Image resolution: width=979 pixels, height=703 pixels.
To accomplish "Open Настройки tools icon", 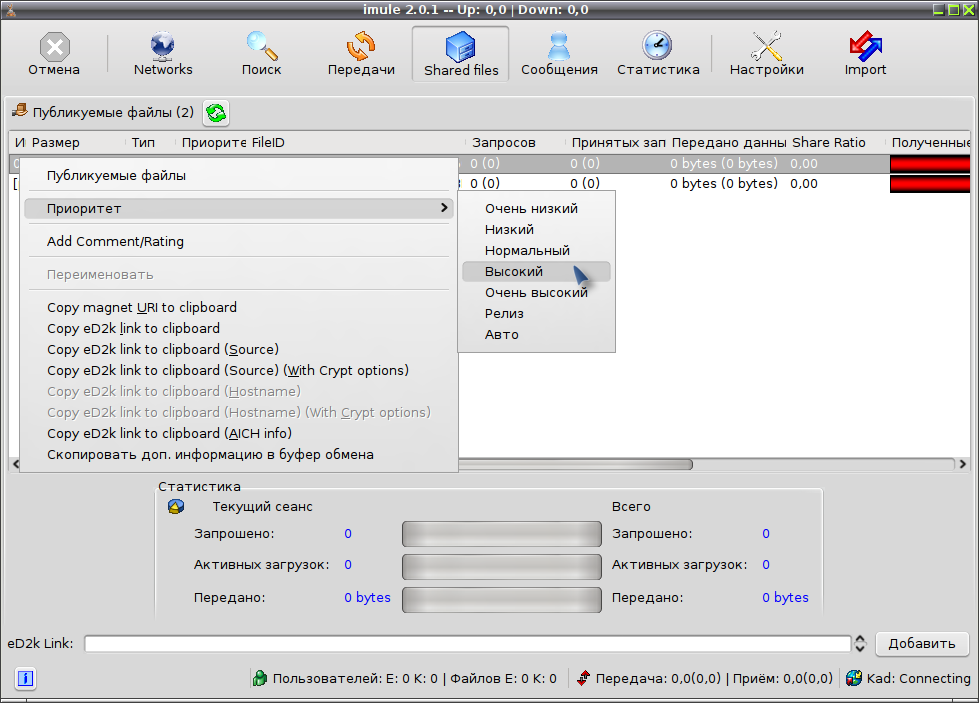I will [766, 46].
